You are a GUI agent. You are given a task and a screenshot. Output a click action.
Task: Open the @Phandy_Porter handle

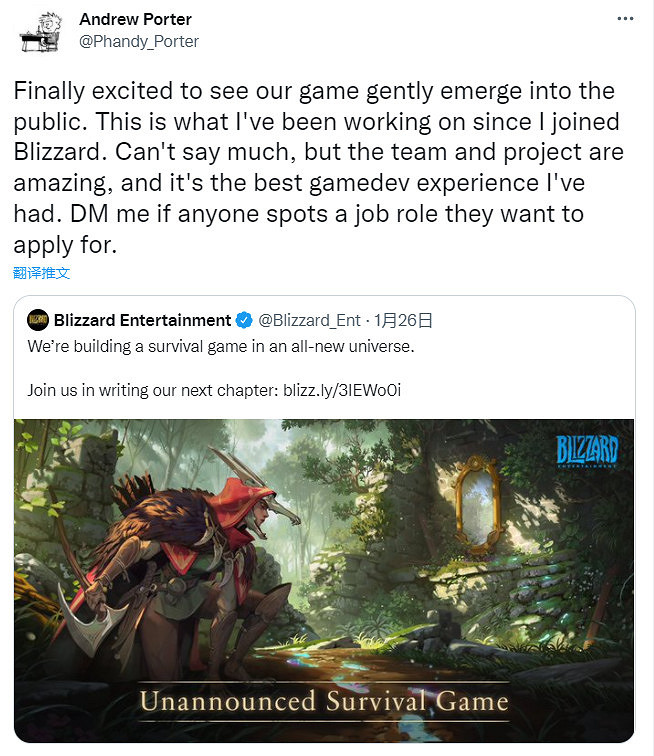click(x=139, y=41)
